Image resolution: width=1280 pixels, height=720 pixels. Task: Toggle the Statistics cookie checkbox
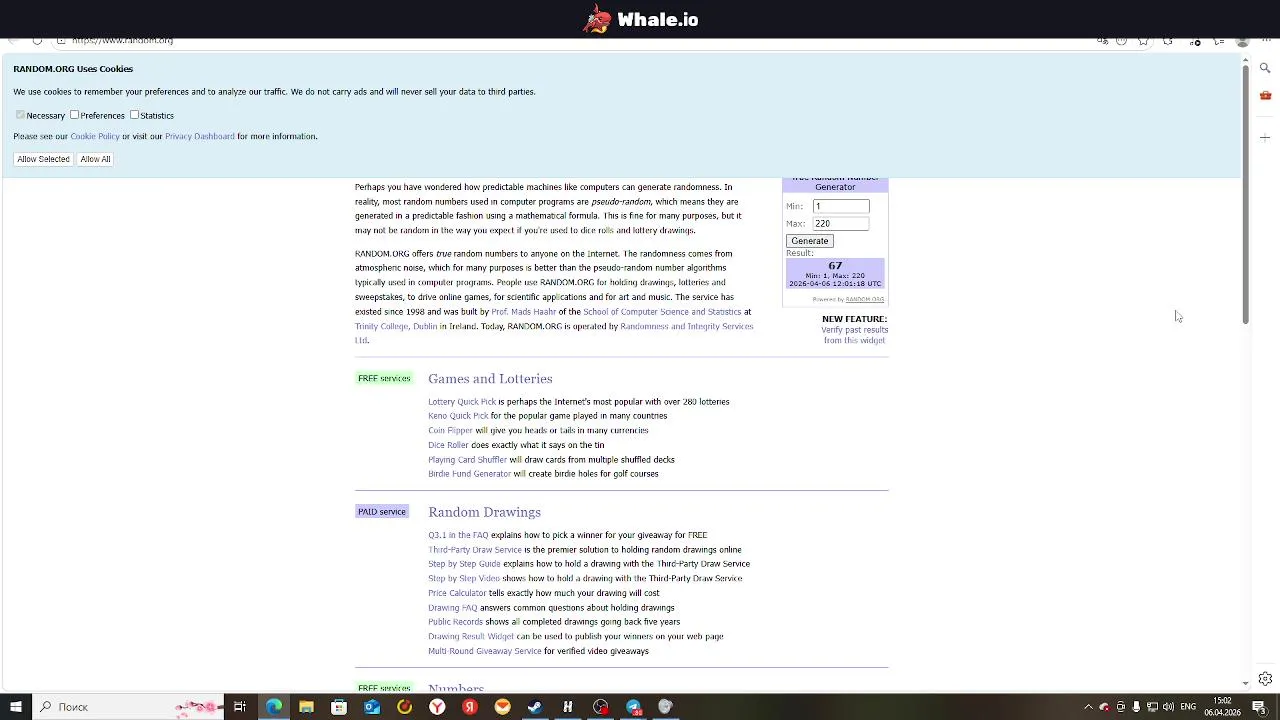(x=134, y=115)
